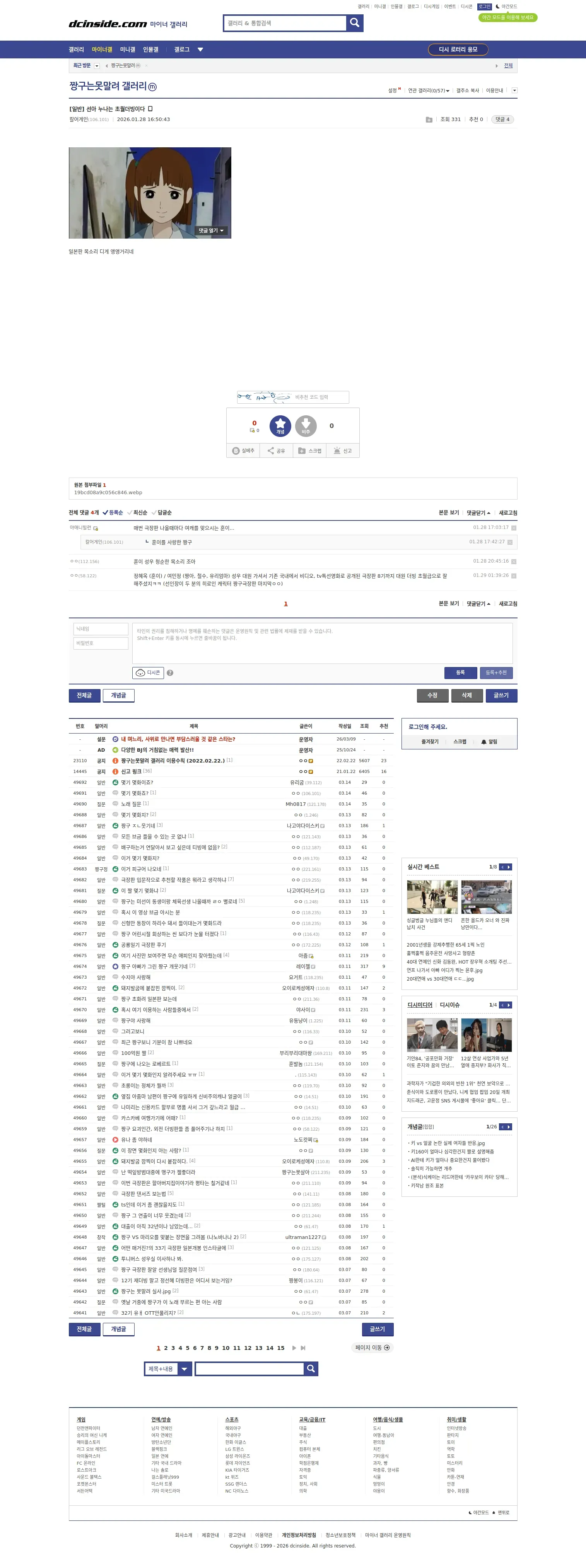Switch to 개념글 tab above the post list

click(118, 695)
